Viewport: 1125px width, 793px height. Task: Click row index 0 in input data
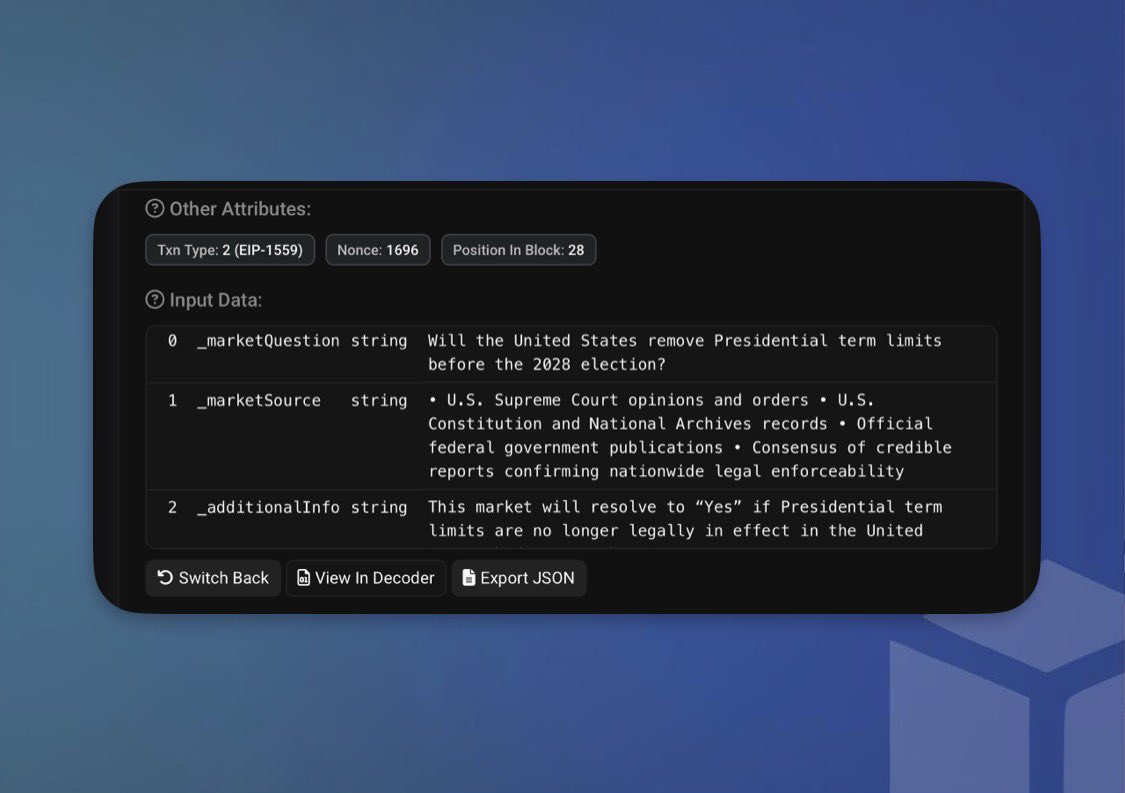172,341
